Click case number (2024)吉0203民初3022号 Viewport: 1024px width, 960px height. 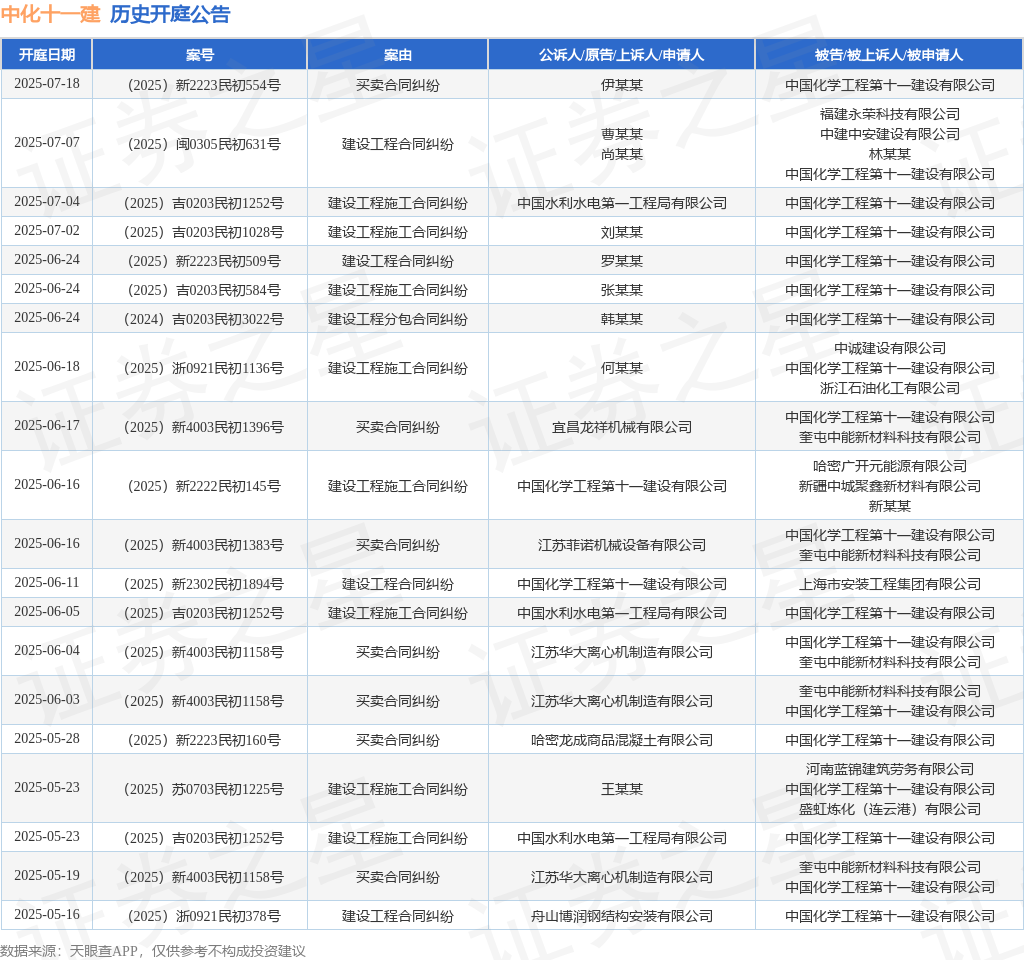(204, 319)
